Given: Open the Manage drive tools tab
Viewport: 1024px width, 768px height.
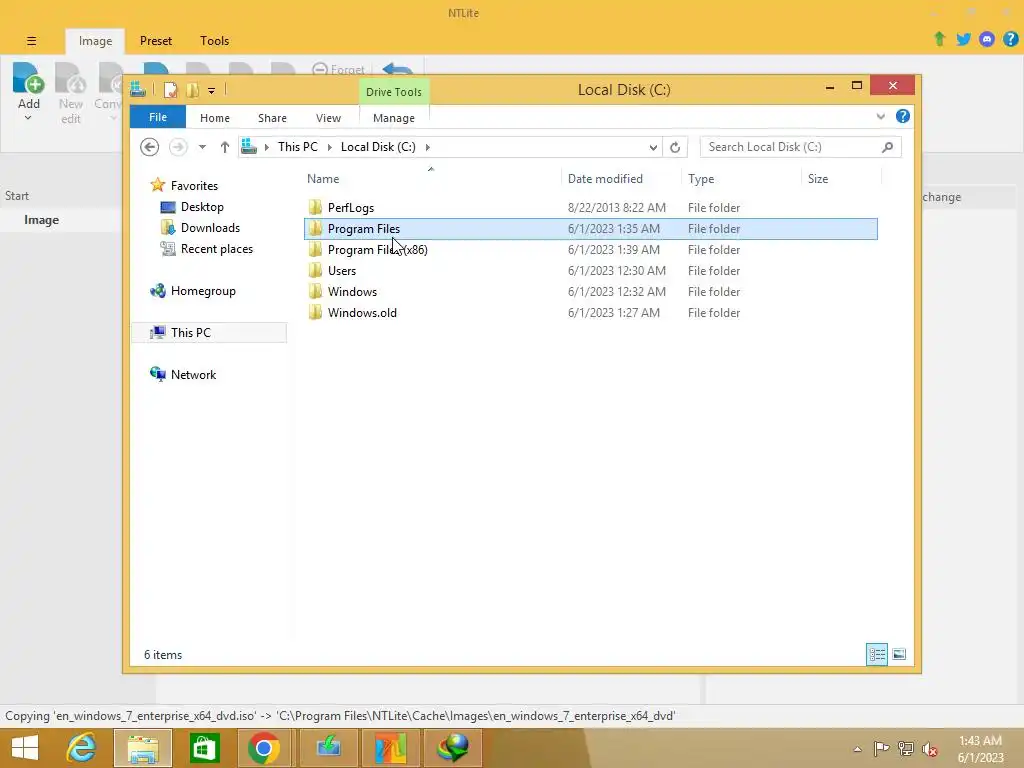Looking at the screenshot, I should click(394, 118).
